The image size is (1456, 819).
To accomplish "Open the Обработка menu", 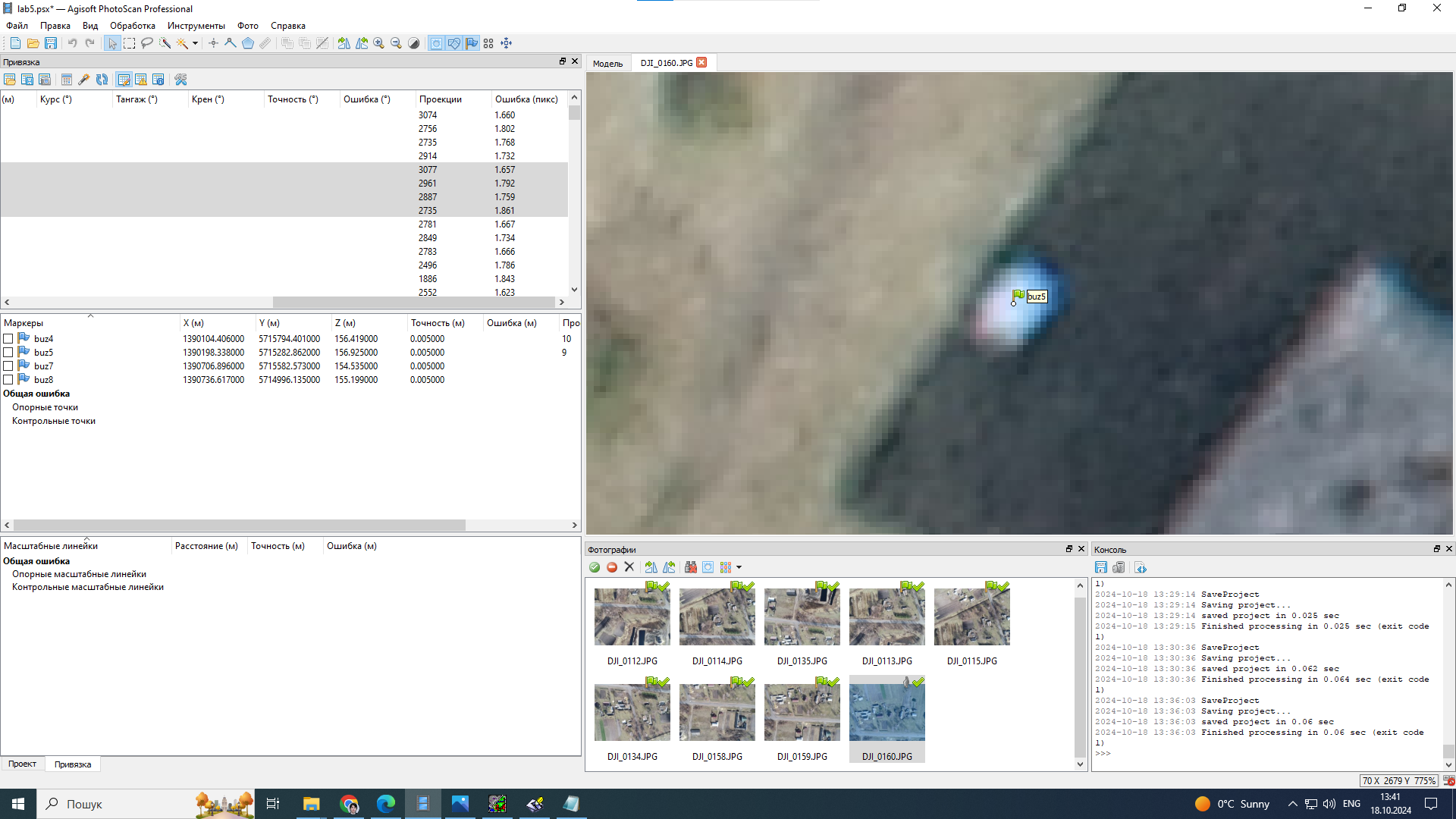I will click(132, 26).
